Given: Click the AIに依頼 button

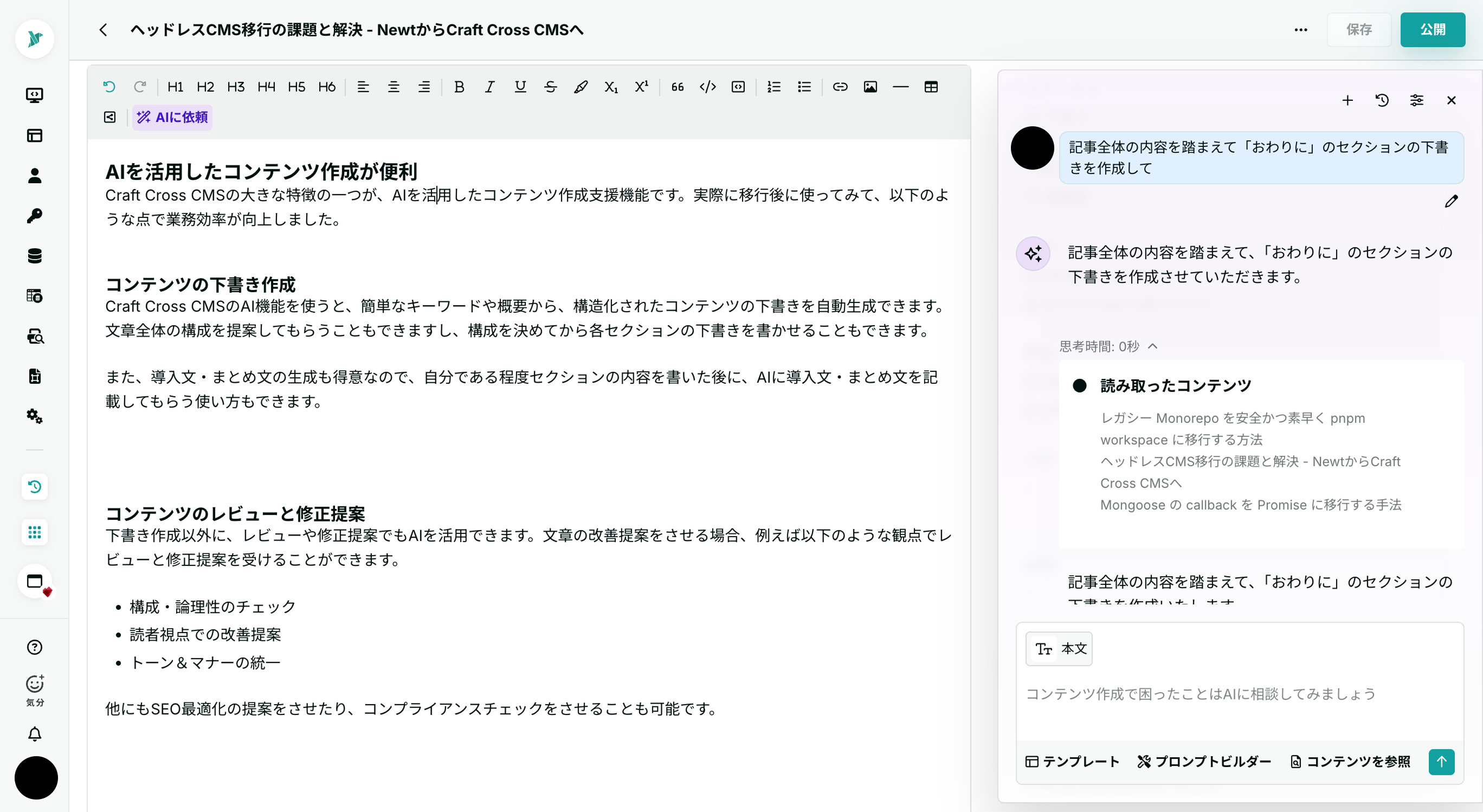Looking at the screenshot, I should (172, 117).
